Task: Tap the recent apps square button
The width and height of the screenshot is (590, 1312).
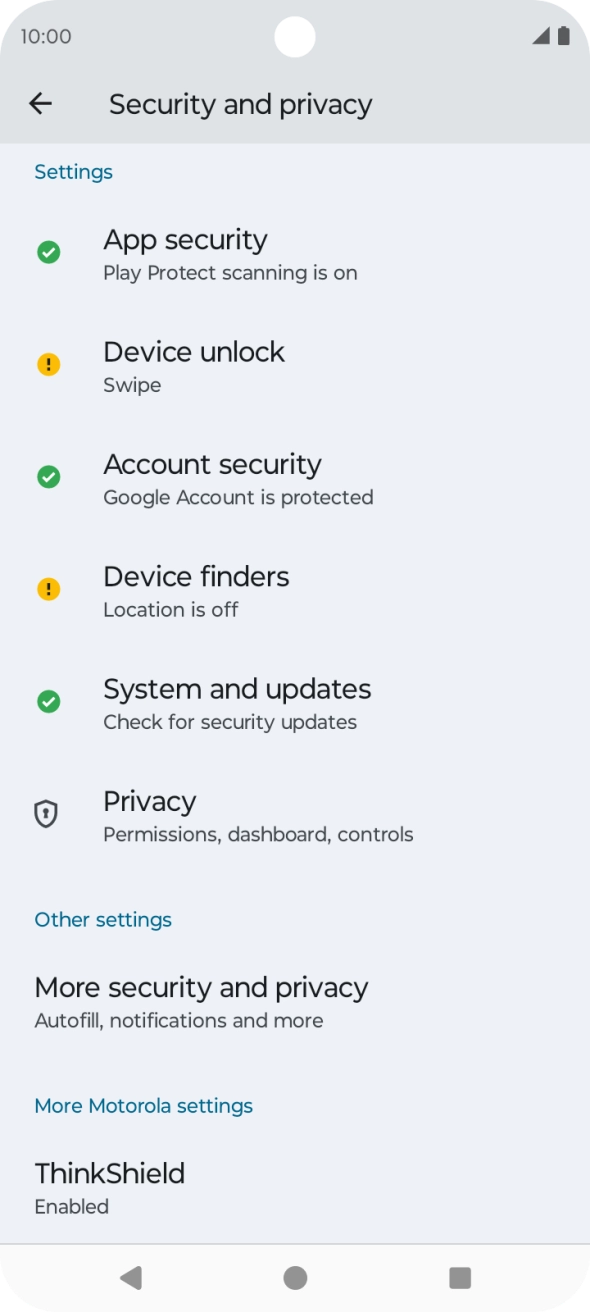Action: 459,1277
